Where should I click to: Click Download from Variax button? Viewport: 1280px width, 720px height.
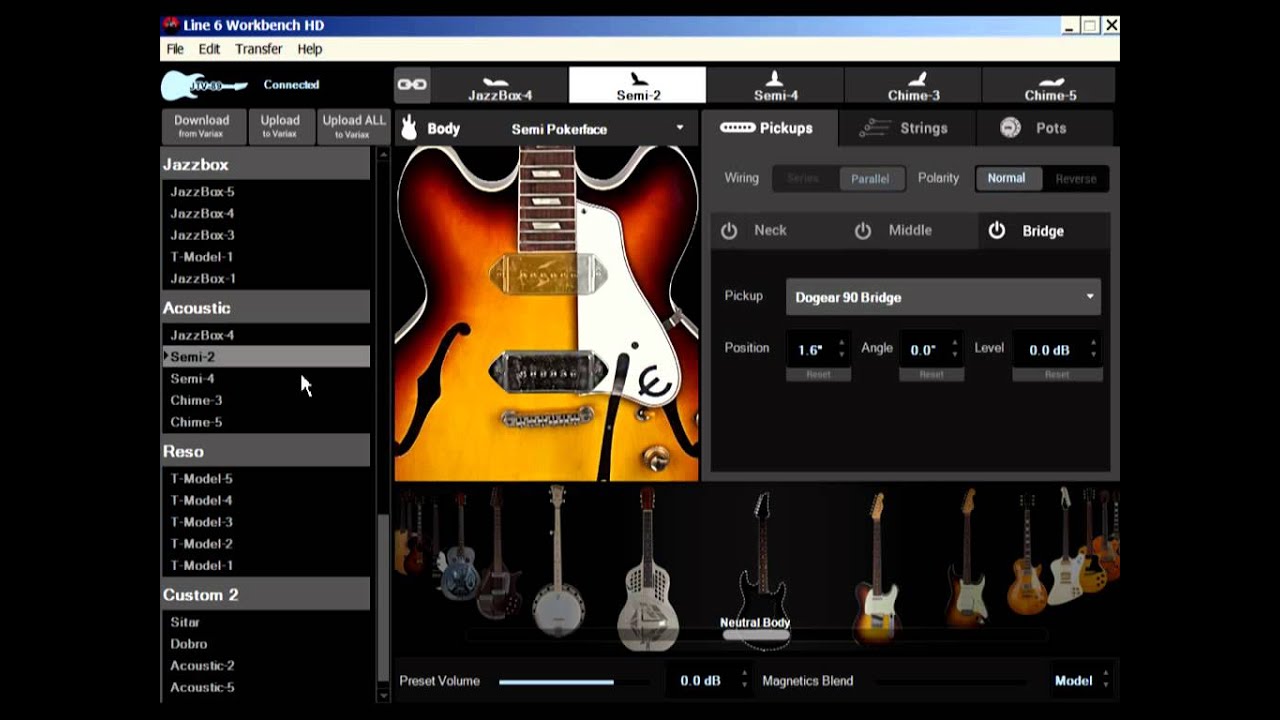coord(202,126)
